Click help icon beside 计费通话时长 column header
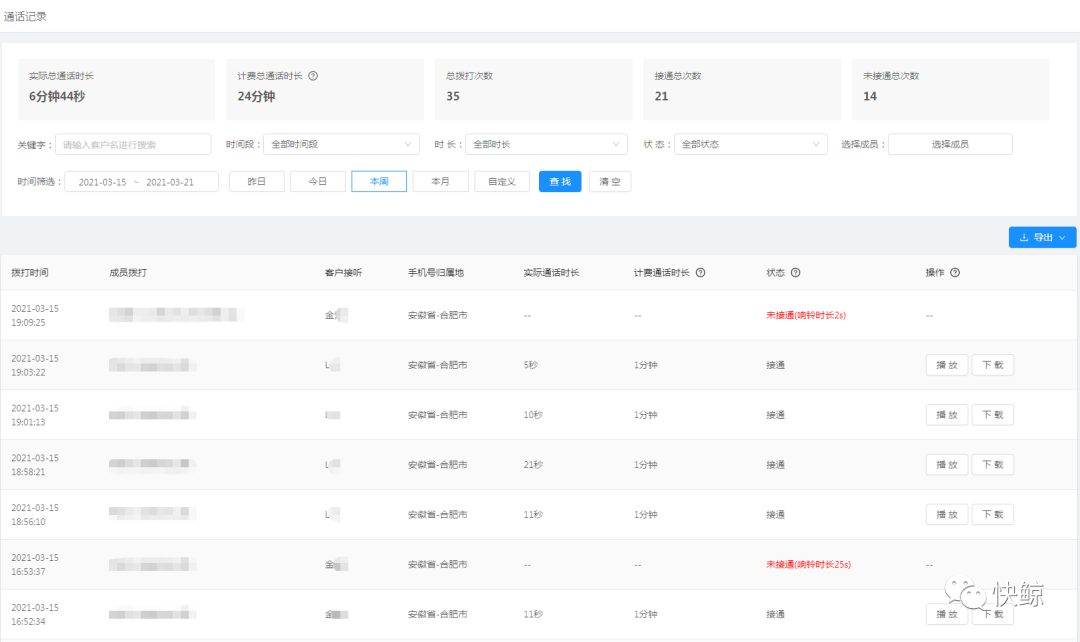This screenshot has height=642, width=1080. tap(700, 273)
